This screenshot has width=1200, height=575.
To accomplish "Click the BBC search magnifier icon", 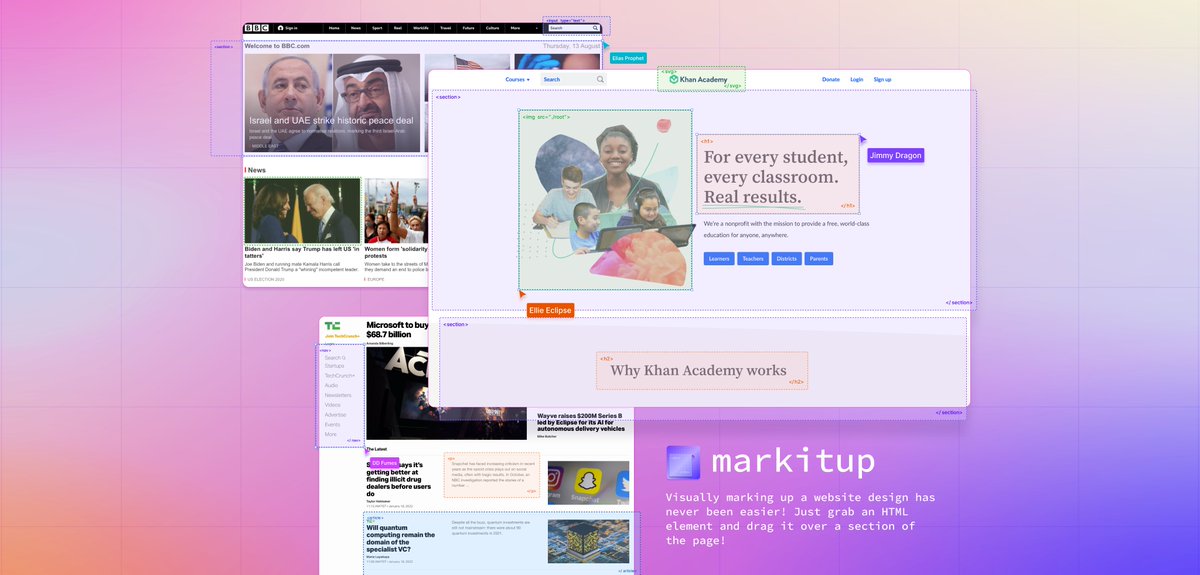I will [596, 28].
